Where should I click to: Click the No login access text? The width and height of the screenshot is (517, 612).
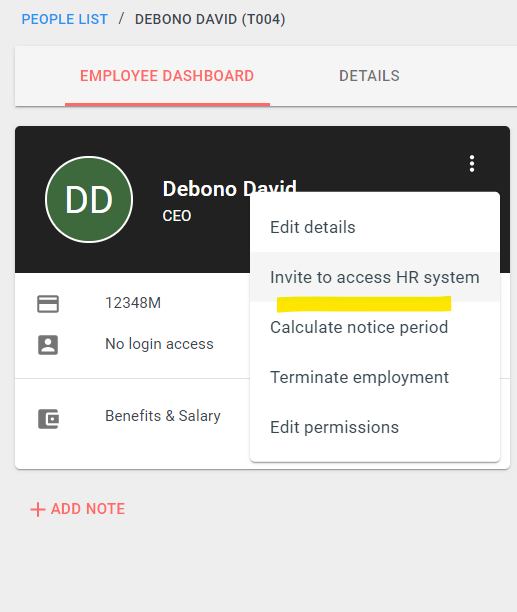coord(159,344)
